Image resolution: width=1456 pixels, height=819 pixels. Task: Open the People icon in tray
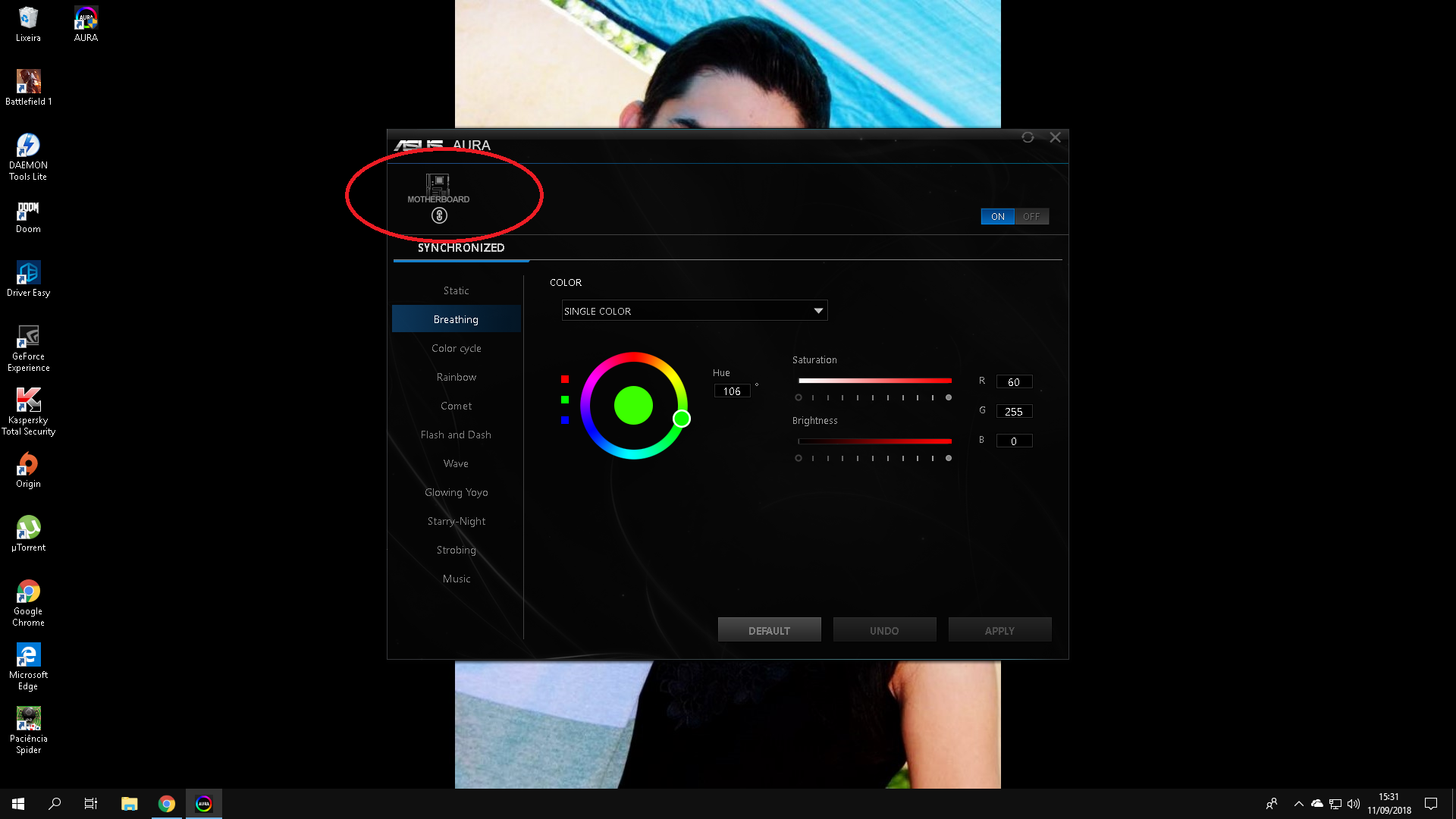coord(1272,804)
